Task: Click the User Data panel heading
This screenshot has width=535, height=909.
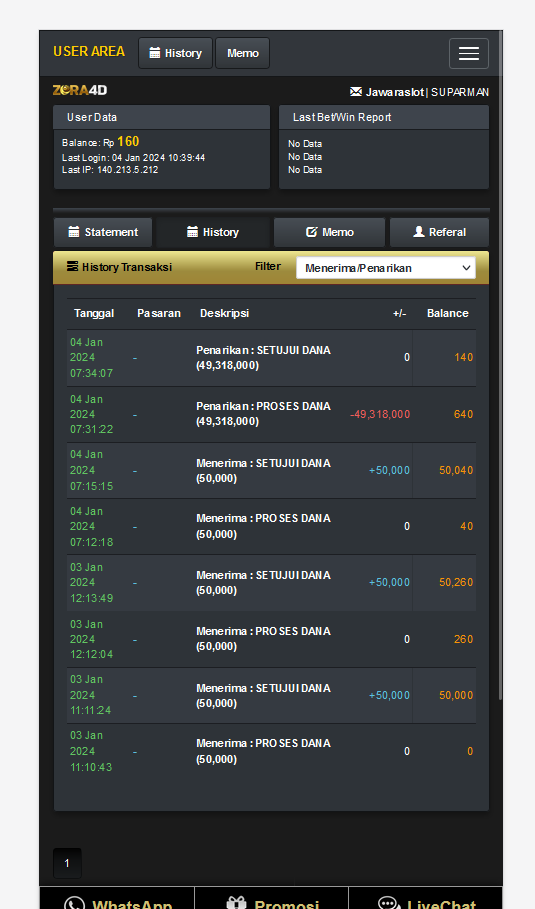Action: click(x=92, y=117)
